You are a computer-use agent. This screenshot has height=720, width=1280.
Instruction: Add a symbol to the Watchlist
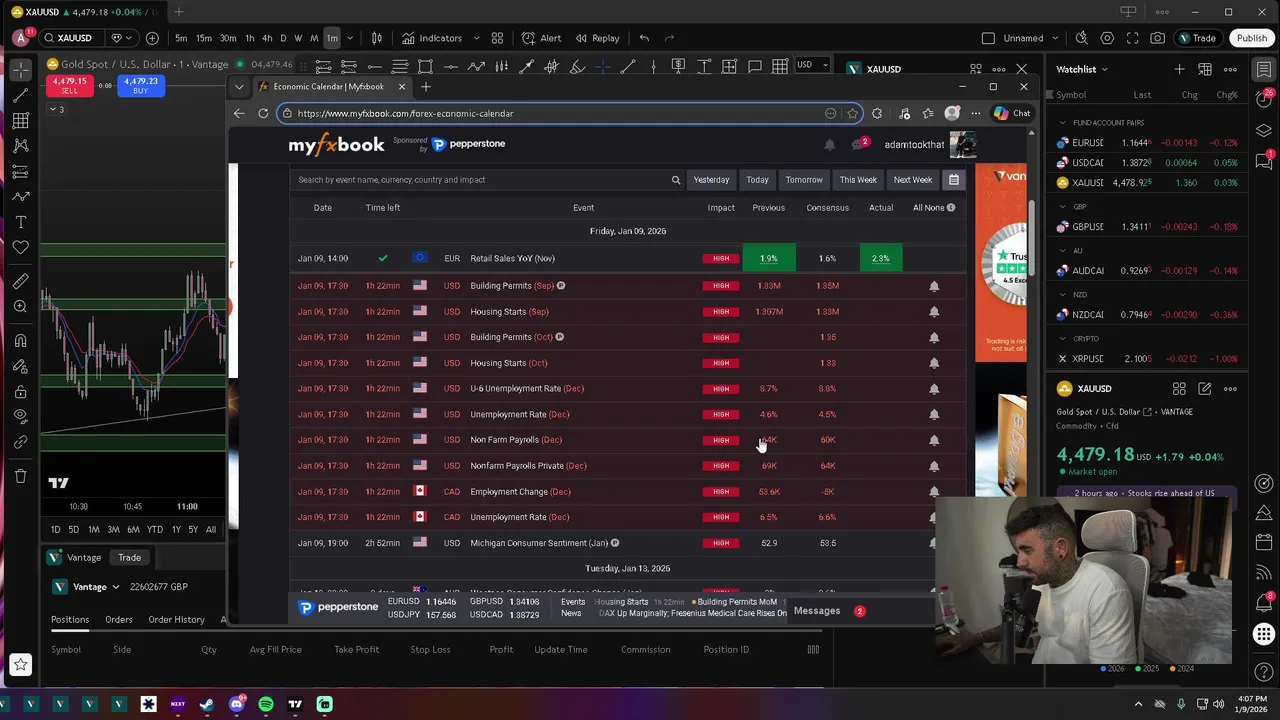1179,69
